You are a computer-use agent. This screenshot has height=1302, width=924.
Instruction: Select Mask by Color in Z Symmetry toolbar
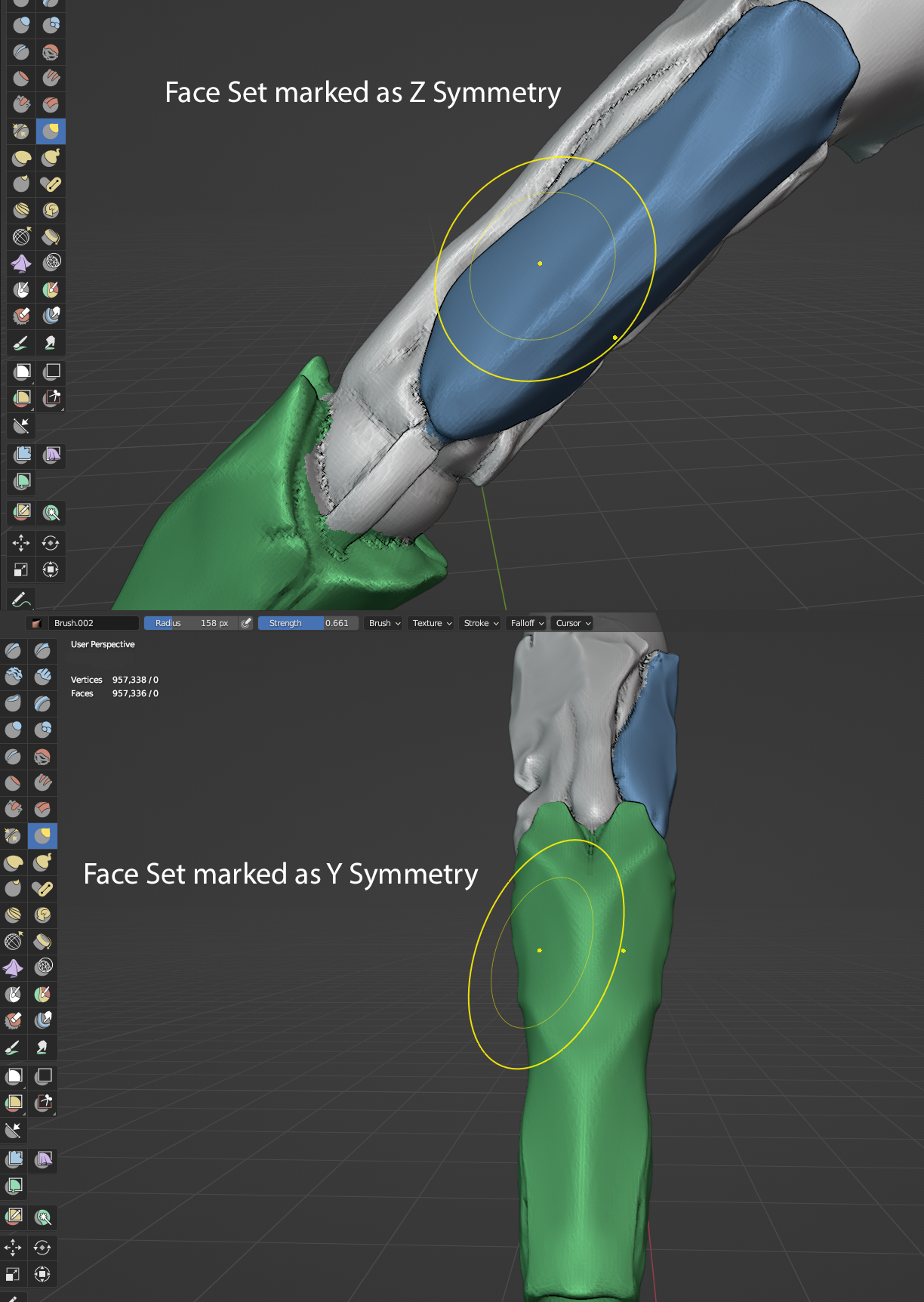(x=51, y=514)
